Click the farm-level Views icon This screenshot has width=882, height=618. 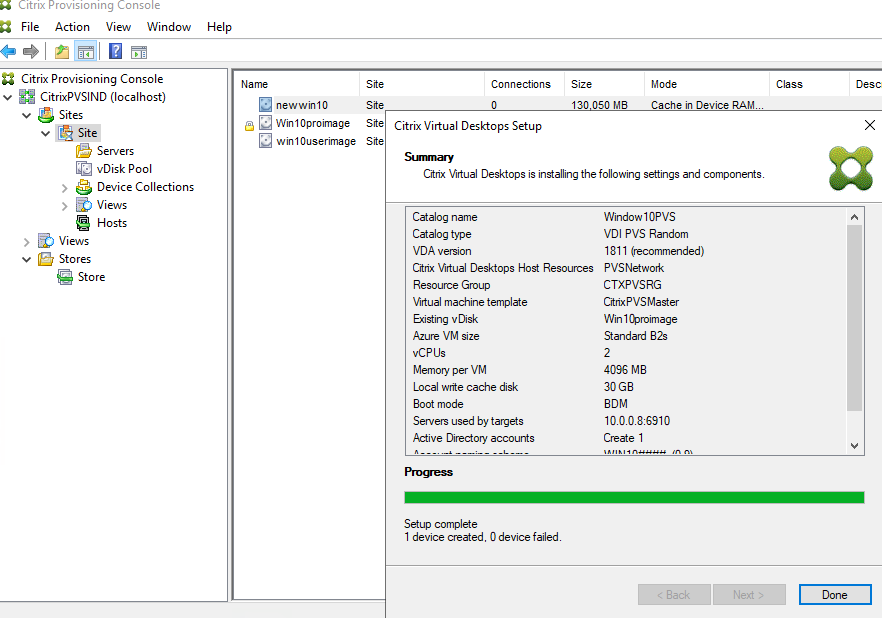pyautogui.click(x=46, y=241)
